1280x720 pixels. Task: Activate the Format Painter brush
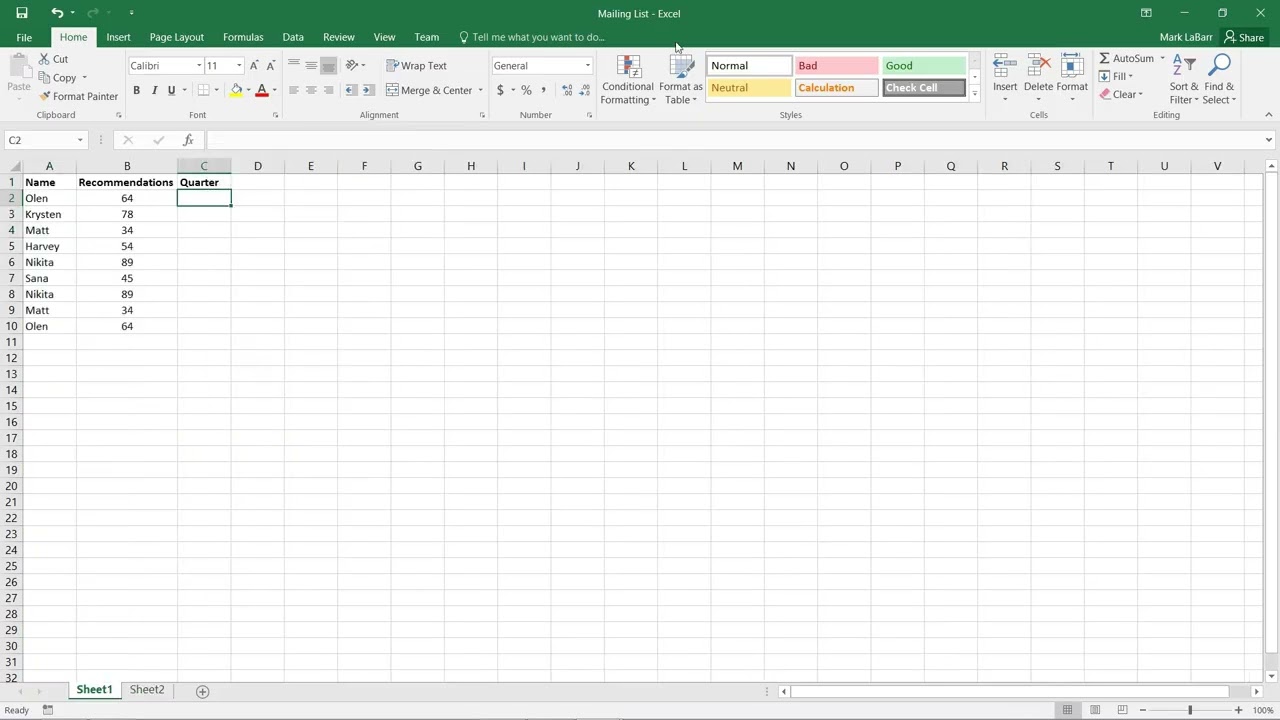click(44, 97)
